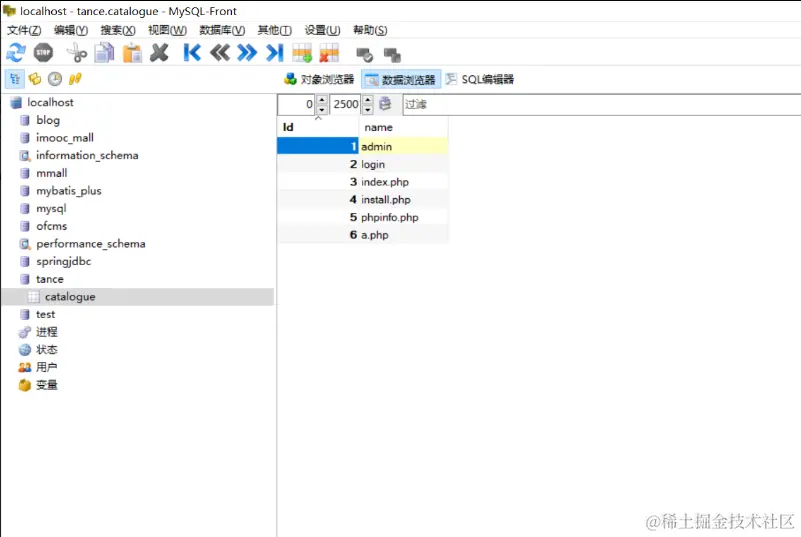Open the yellow fourth sidebar view icon
Screen dimensions: 801x537
point(75,79)
